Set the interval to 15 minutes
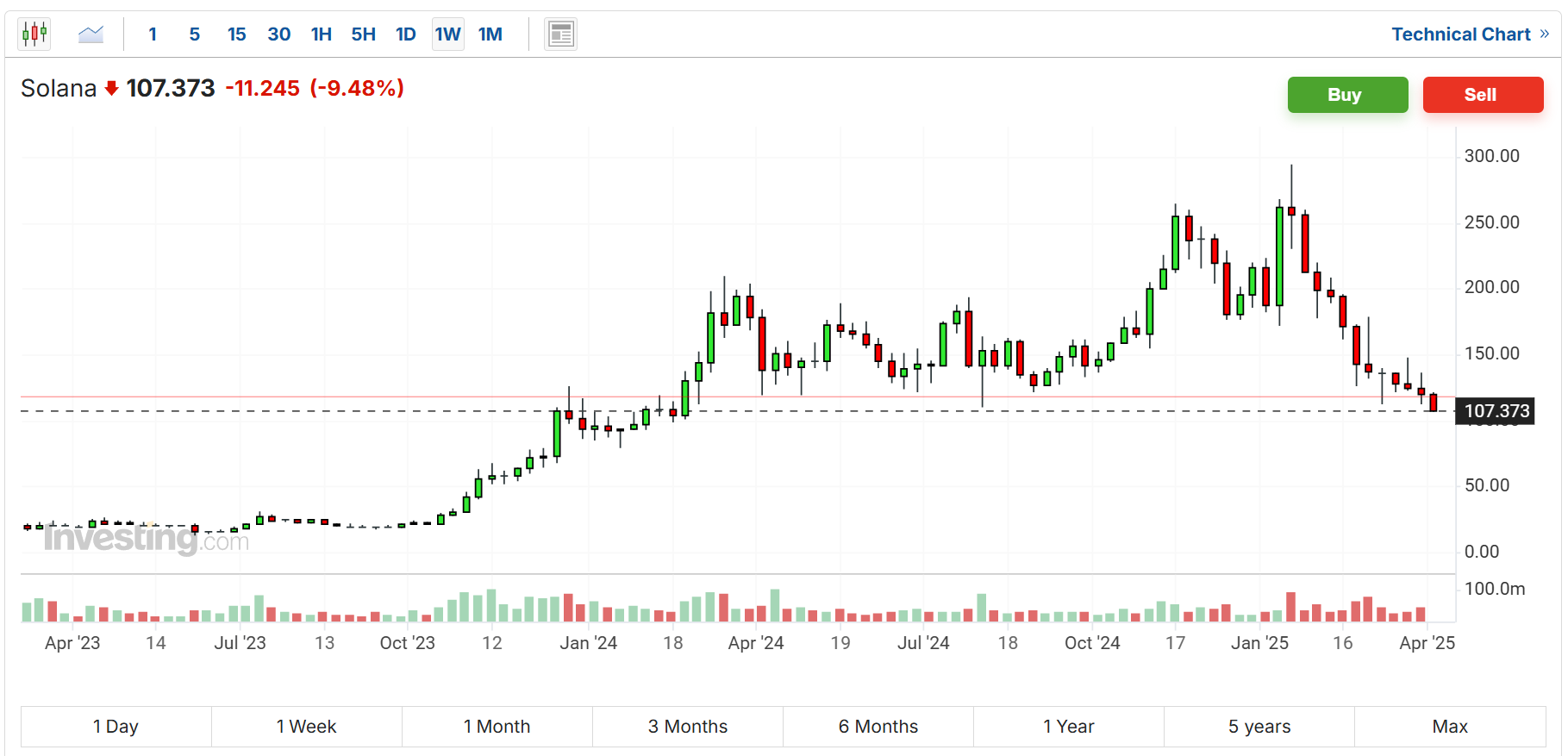1568x756 pixels. coord(236,34)
